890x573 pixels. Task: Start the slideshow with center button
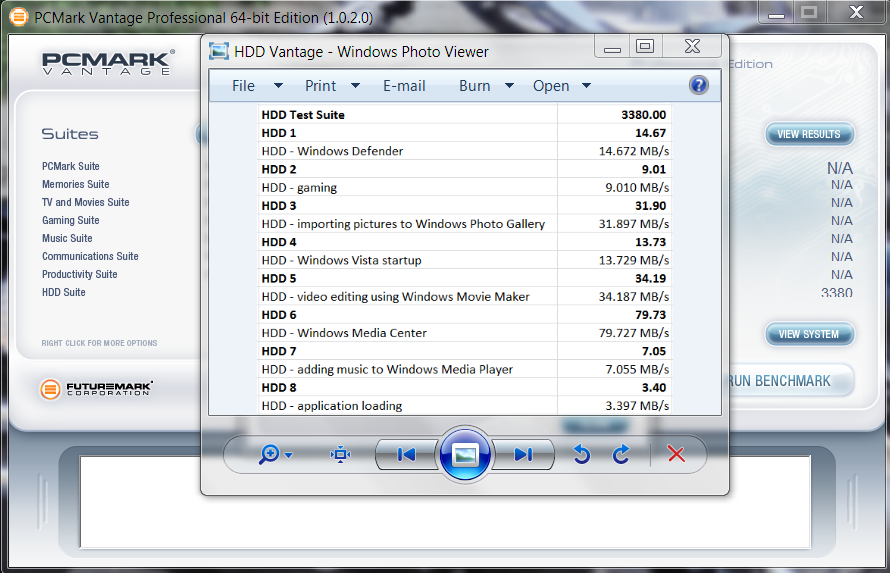click(465, 455)
